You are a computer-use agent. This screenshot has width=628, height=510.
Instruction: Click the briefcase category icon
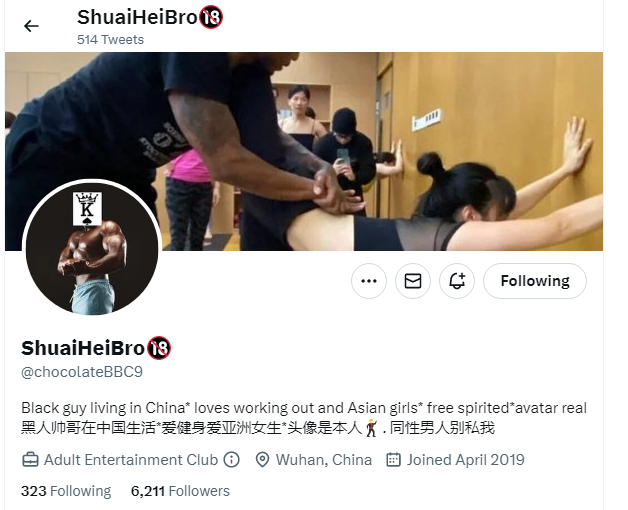(x=30, y=460)
